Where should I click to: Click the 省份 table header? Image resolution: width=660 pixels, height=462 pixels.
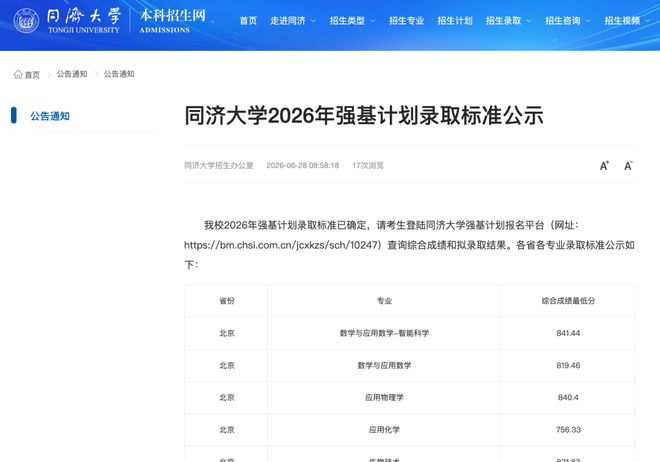click(227, 301)
